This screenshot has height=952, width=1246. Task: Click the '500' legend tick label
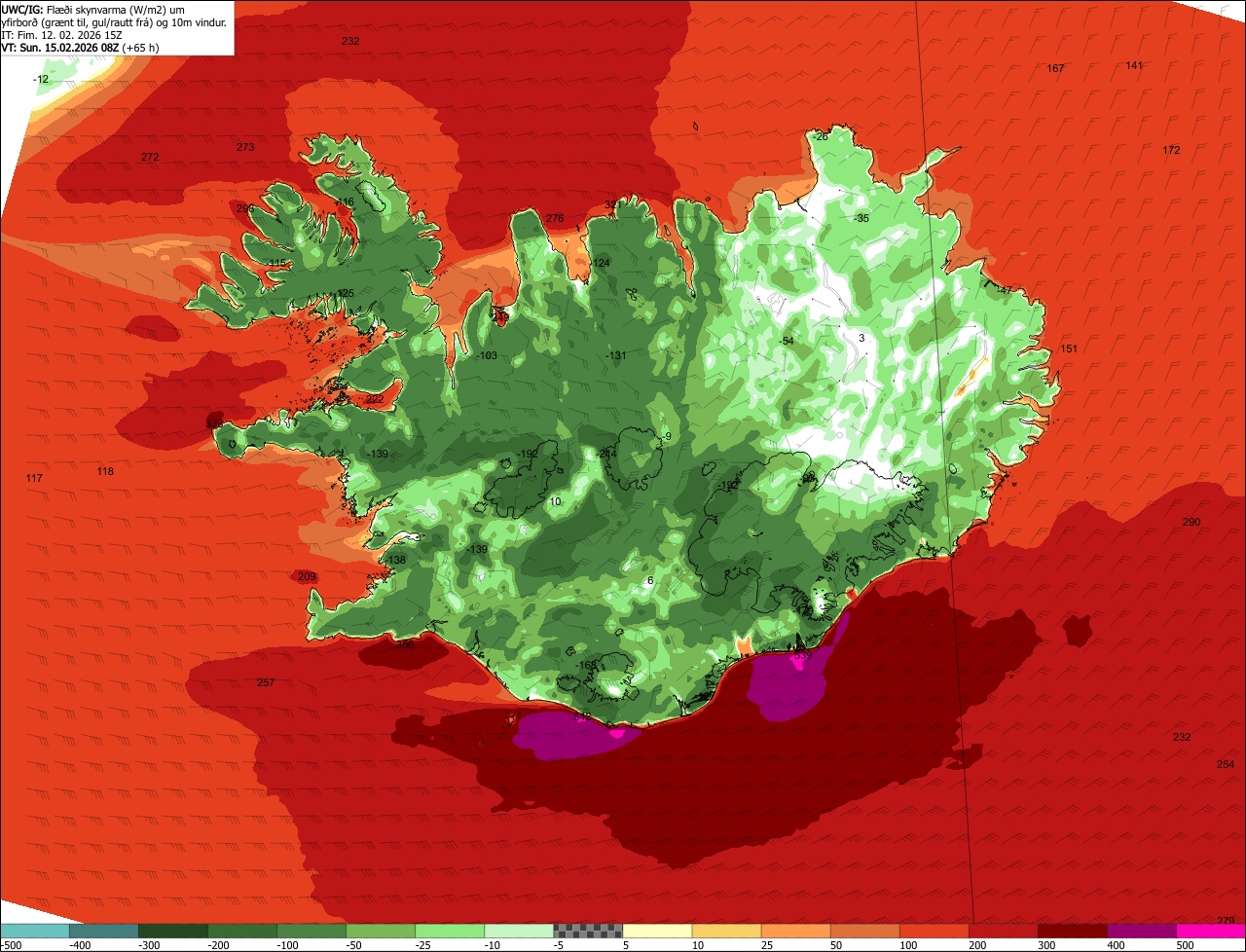[1185, 945]
